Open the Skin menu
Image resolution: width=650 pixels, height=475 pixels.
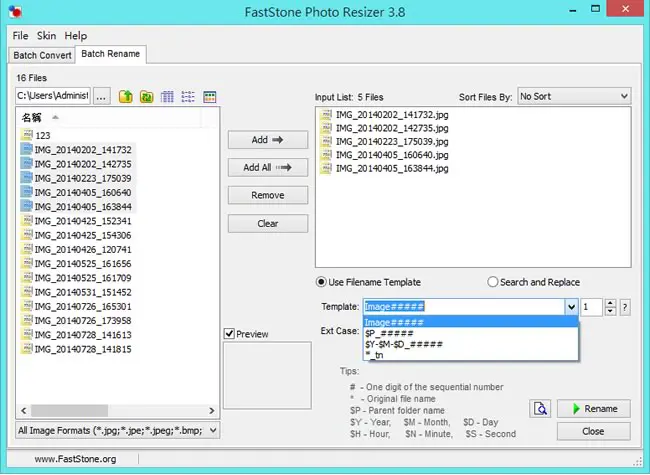tap(46, 36)
